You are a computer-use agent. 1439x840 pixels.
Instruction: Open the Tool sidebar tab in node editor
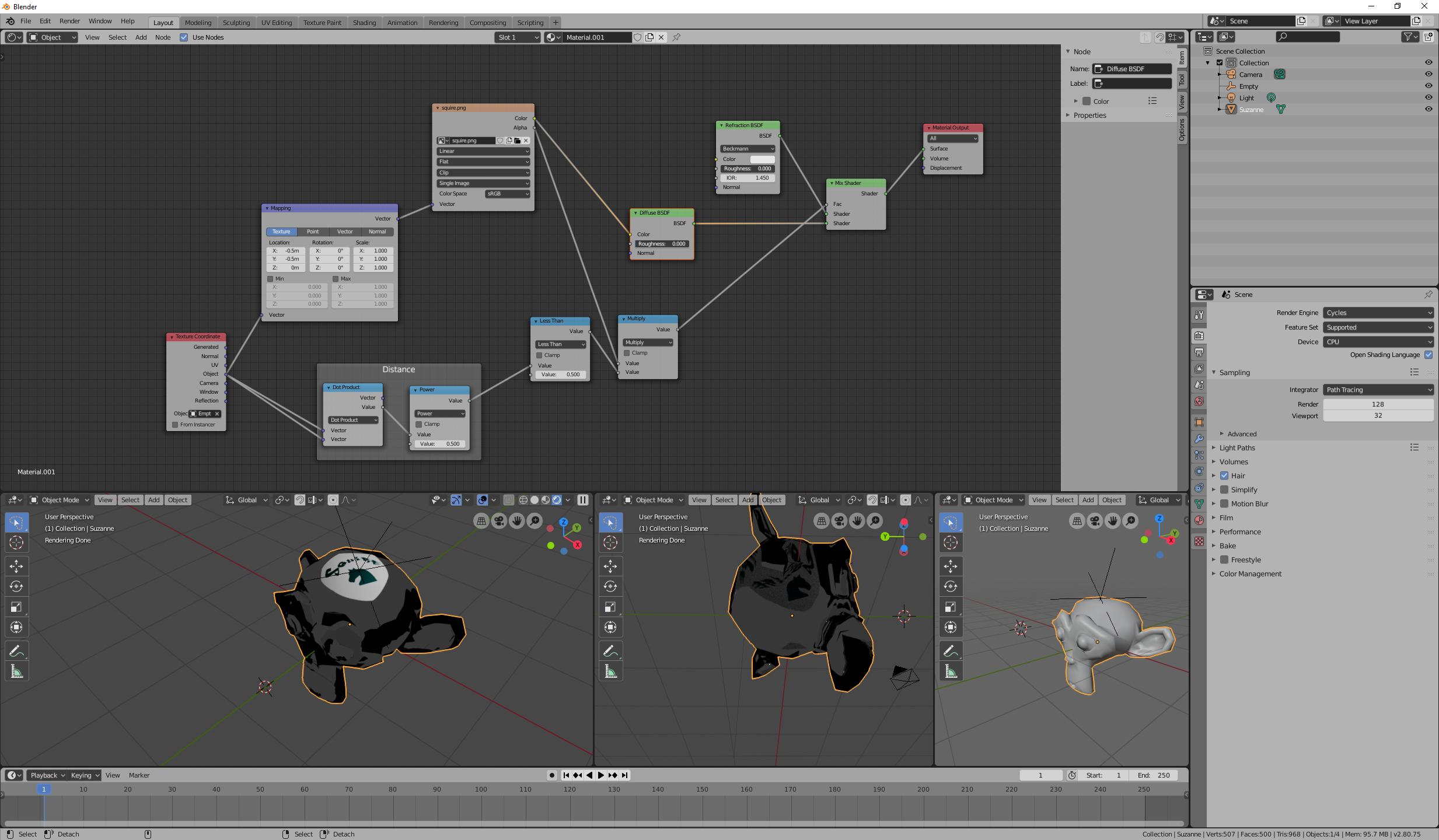1182,79
